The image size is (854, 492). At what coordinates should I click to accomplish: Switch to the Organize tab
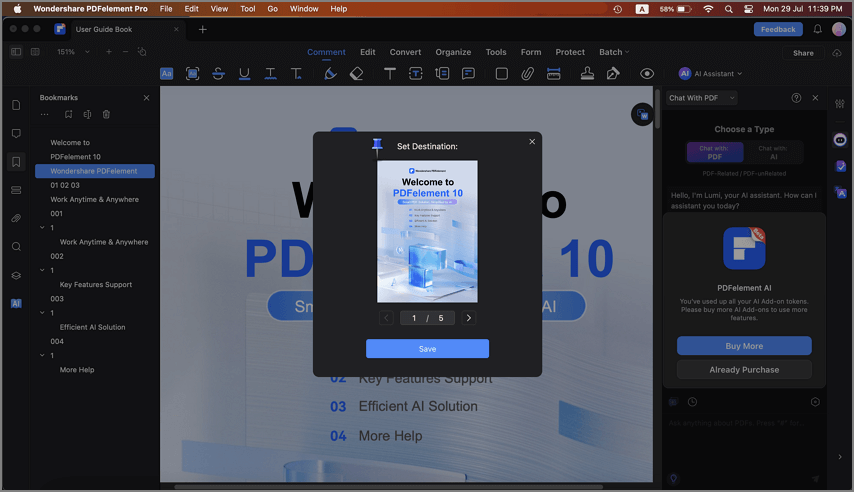click(453, 52)
